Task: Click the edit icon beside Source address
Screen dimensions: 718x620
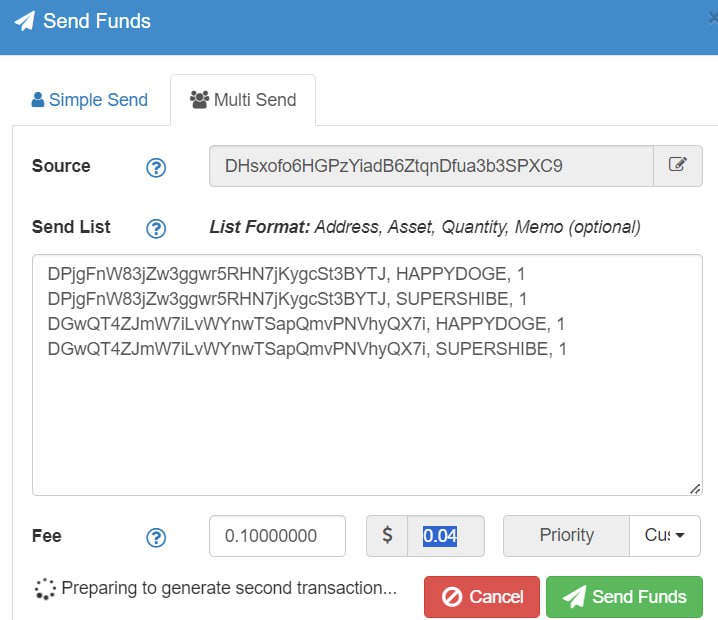Action: pyautogui.click(x=677, y=166)
